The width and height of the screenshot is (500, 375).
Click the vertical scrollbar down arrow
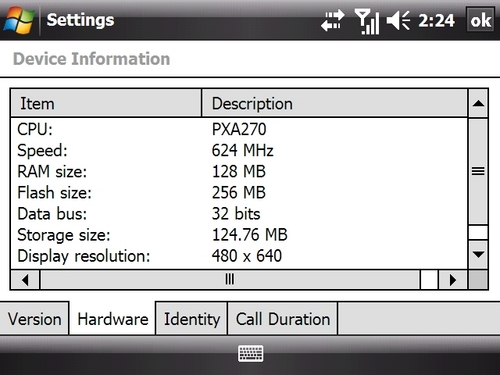(478, 255)
